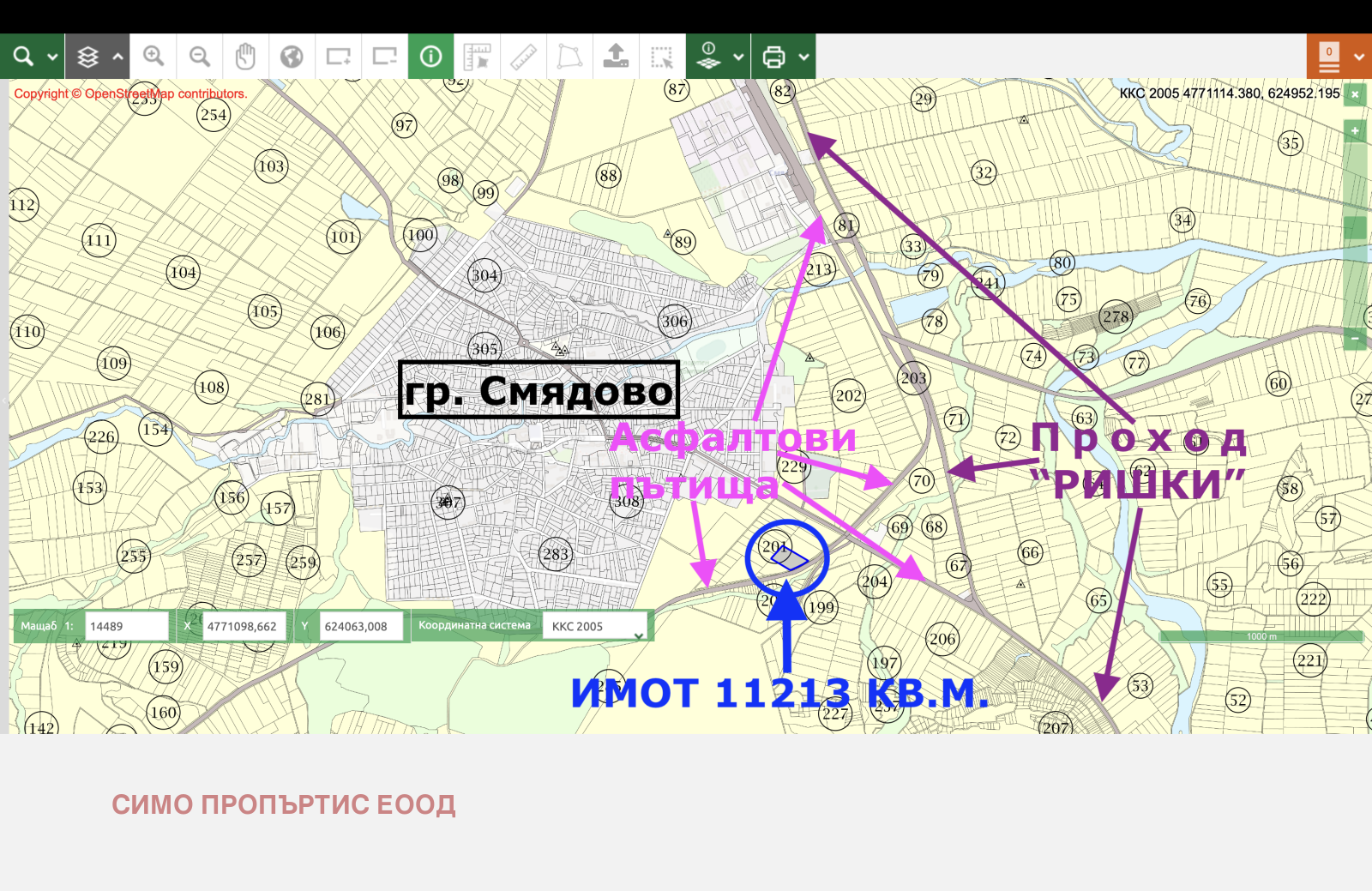Image resolution: width=1372 pixels, height=891 pixels.
Task: Activate the ruler measure tool
Action: 522,56
